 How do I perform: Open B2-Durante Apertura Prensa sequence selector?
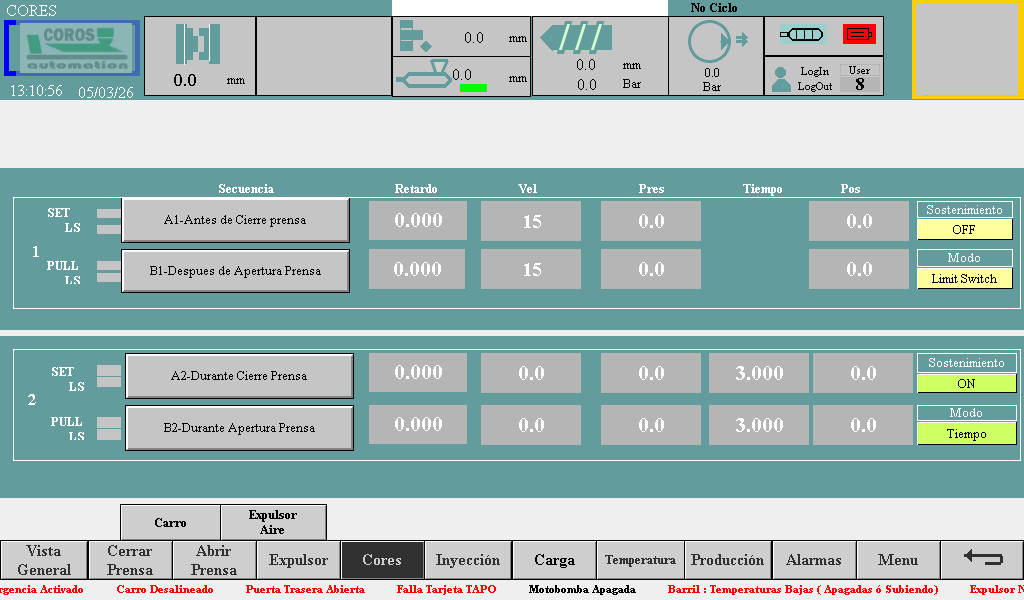click(x=239, y=428)
